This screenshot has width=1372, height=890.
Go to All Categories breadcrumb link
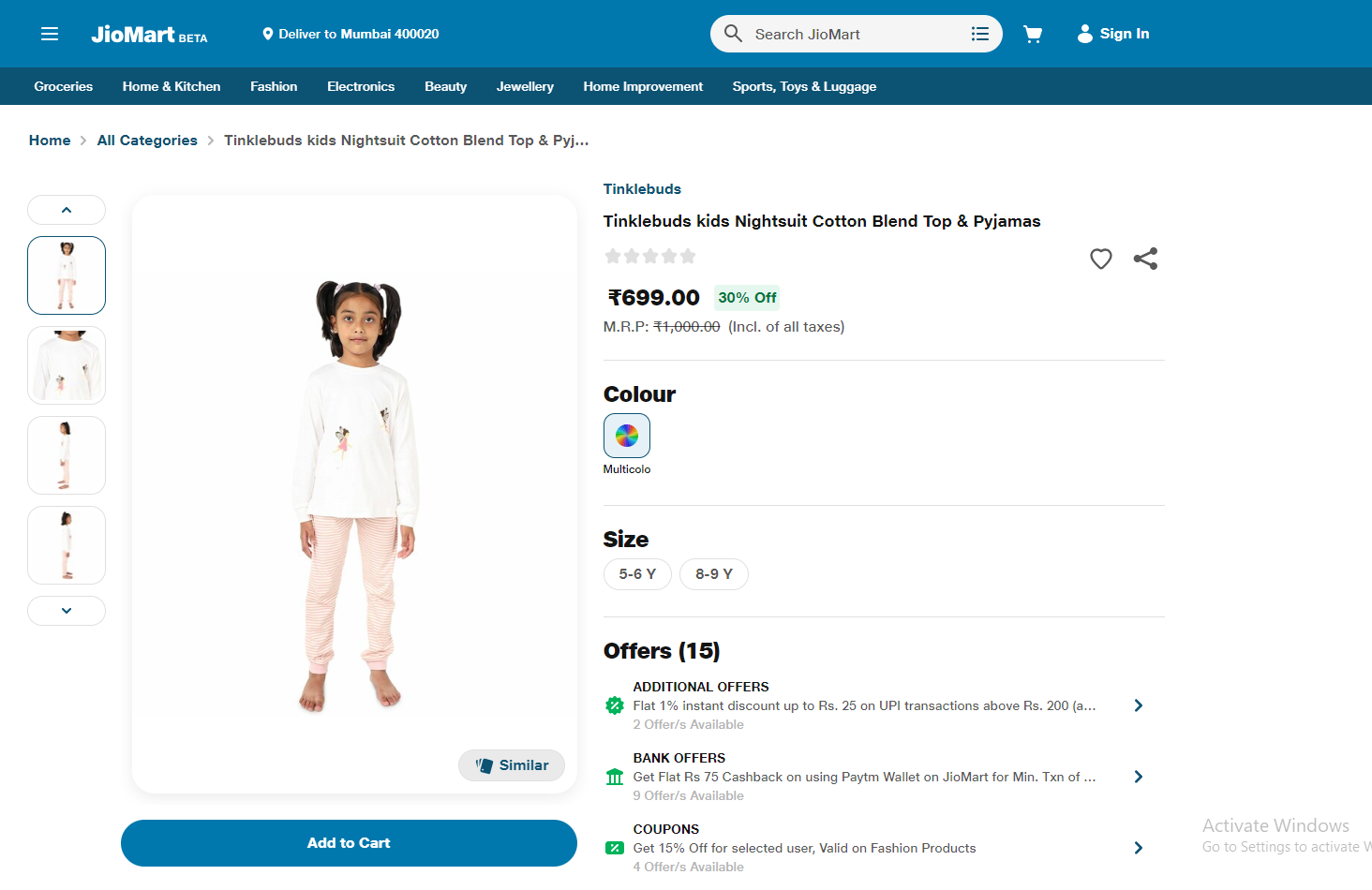pos(147,141)
